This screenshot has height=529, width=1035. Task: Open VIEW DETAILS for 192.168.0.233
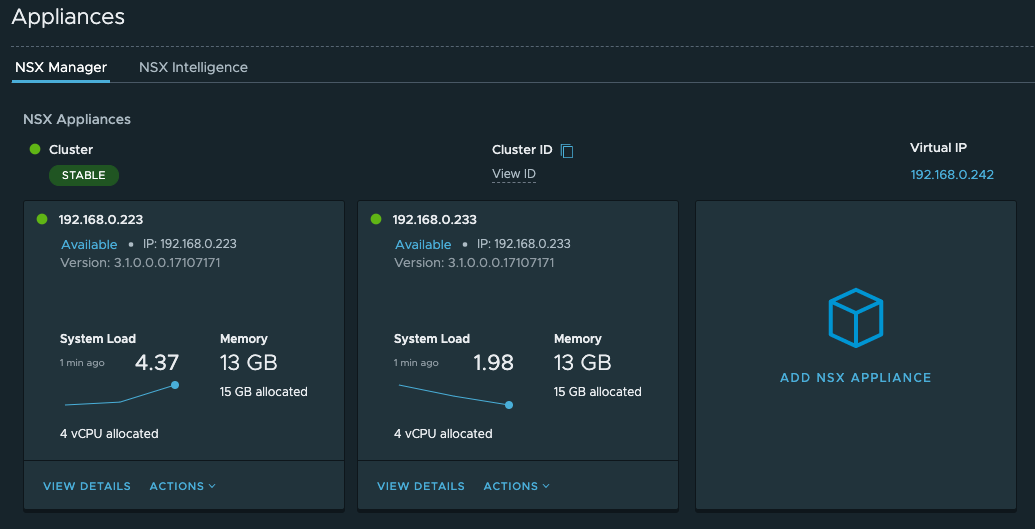(421, 486)
